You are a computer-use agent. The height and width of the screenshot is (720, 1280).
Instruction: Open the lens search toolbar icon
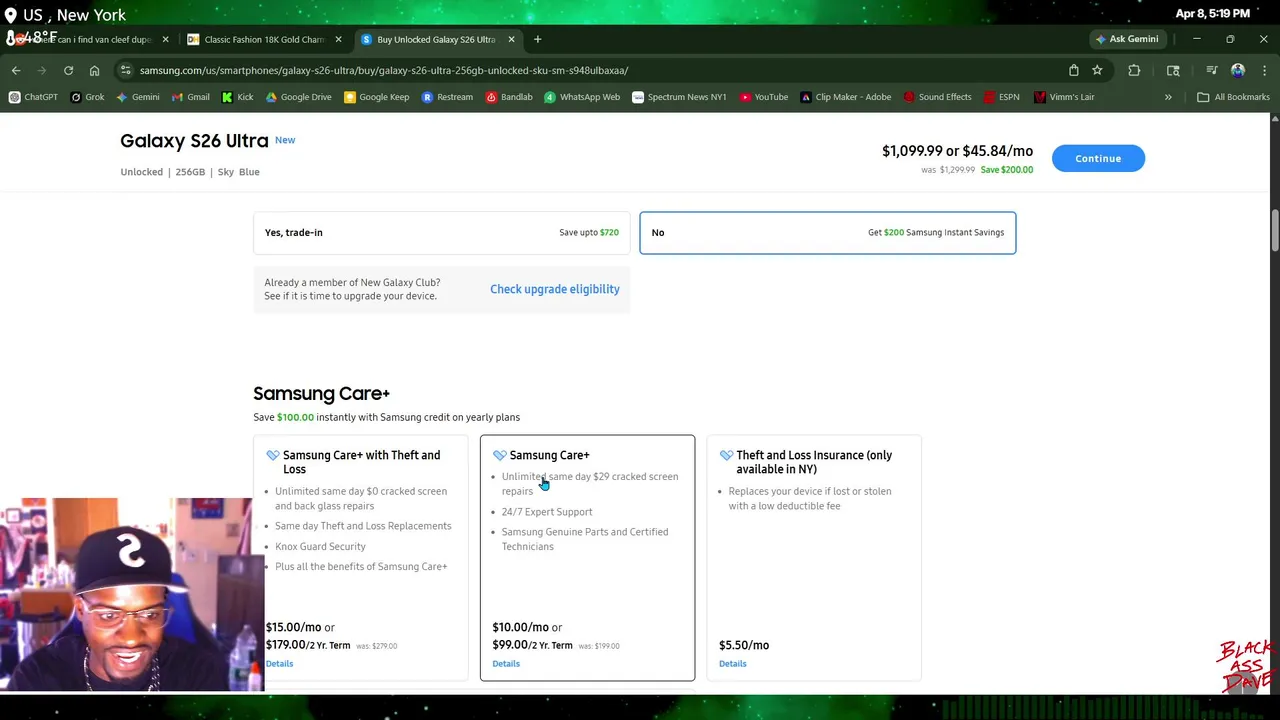[1173, 70]
